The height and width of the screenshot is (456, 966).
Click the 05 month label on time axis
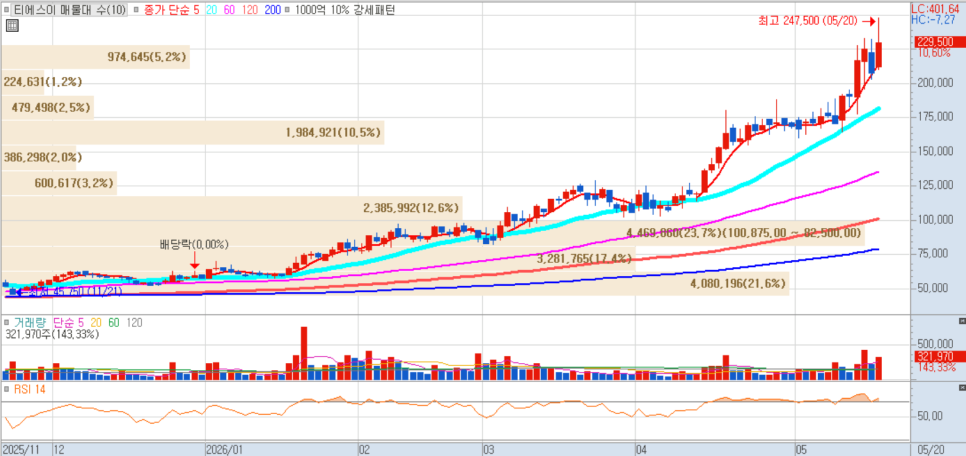click(802, 449)
